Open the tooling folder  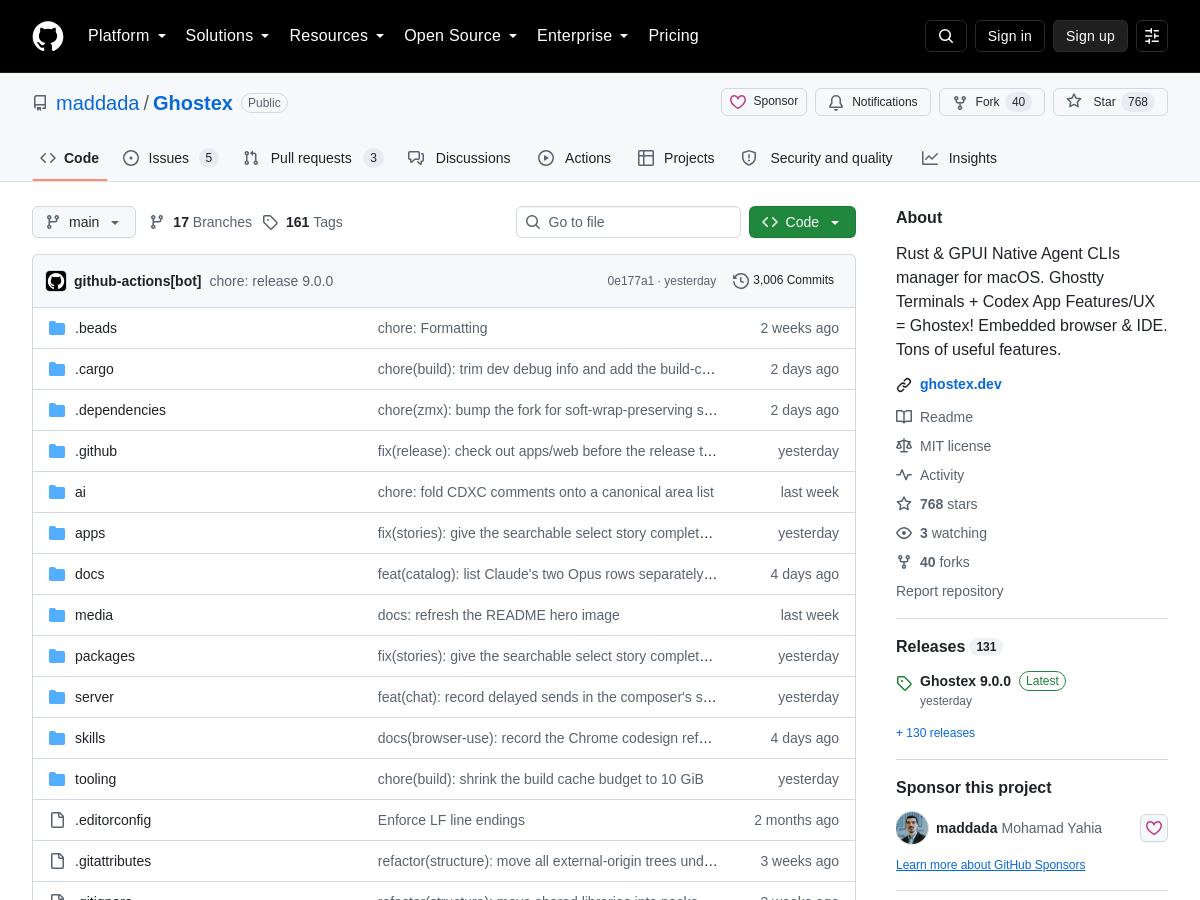(x=95, y=779)
